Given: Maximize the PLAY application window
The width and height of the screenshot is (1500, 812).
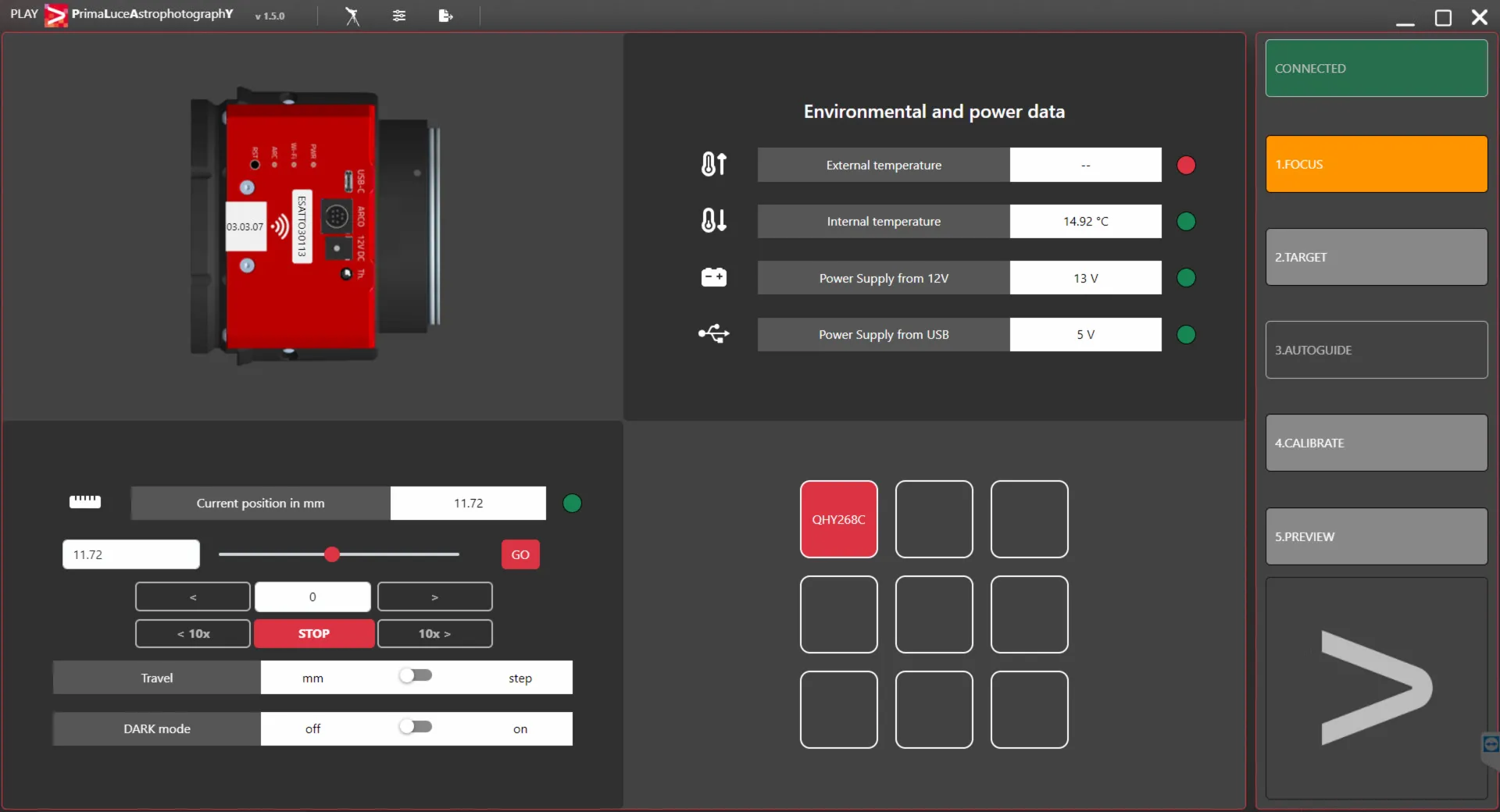Looking at the screenshot, I should [x=1443, y=17].
